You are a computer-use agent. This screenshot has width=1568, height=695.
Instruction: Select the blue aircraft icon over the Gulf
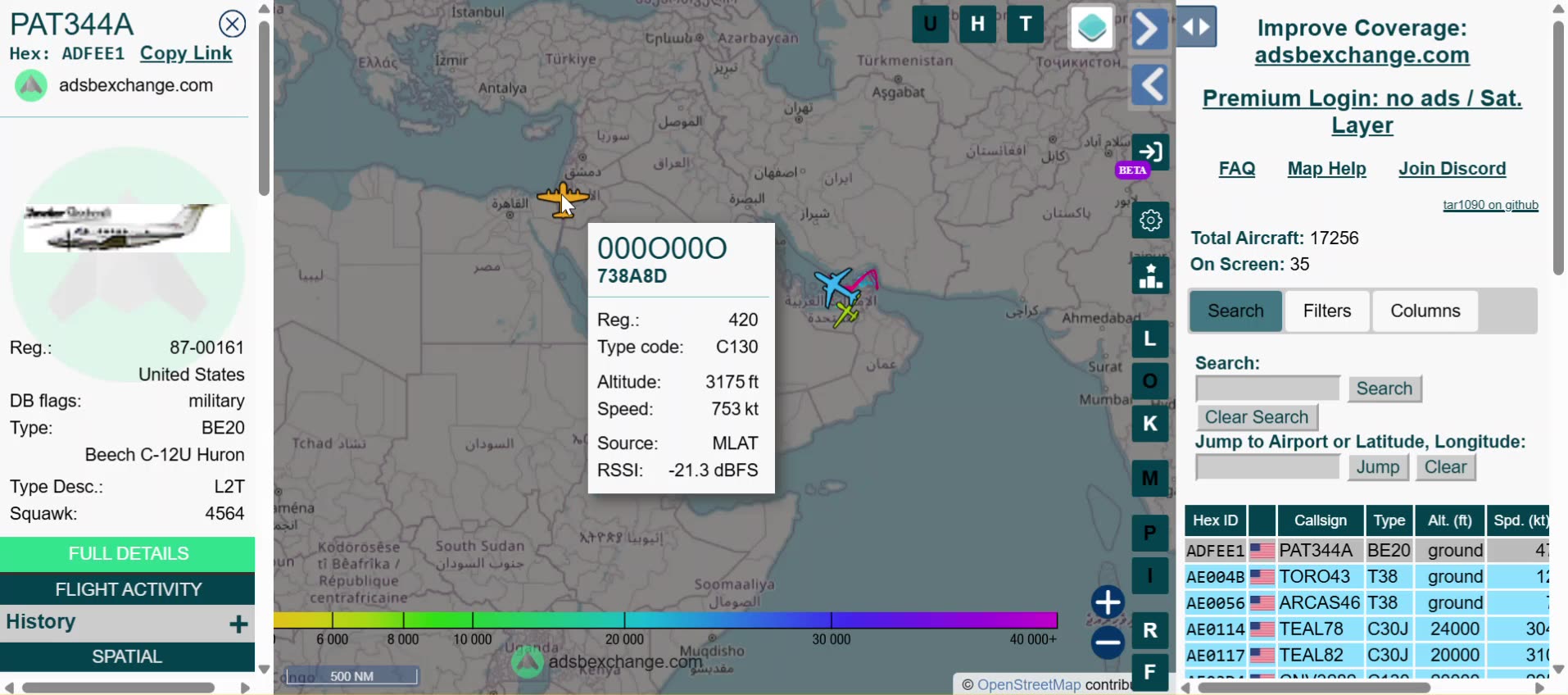(836, 287)
